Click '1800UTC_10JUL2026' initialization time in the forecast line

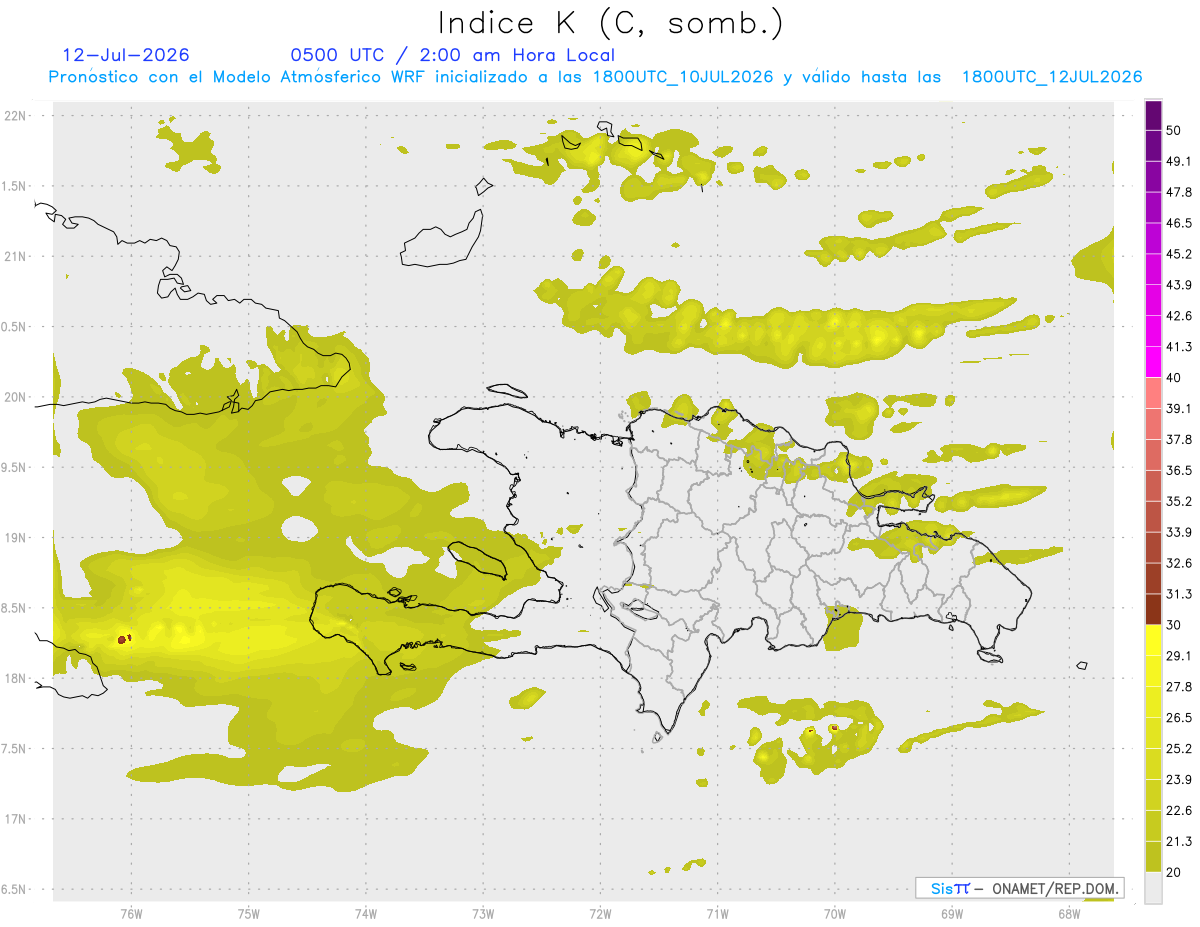(x=683, y=77)
